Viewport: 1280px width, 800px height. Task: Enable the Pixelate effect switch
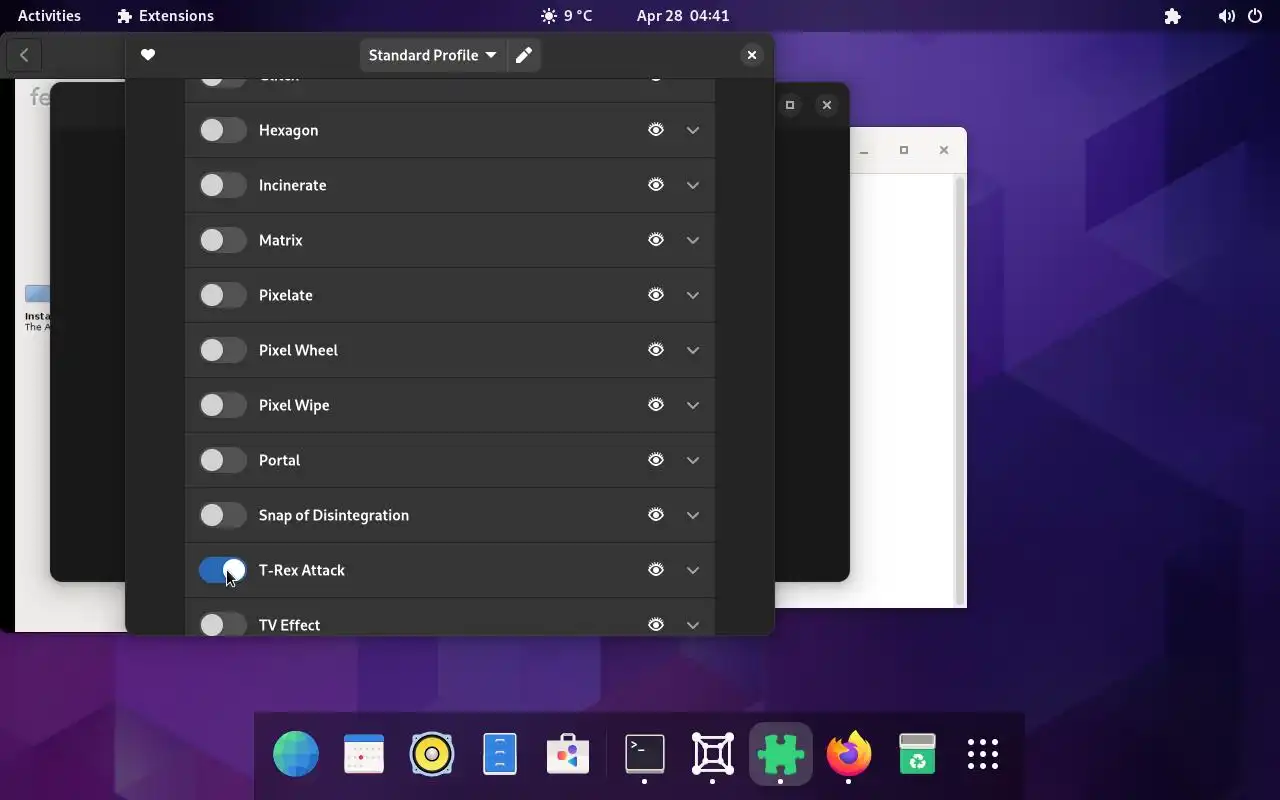click(222, 295)
